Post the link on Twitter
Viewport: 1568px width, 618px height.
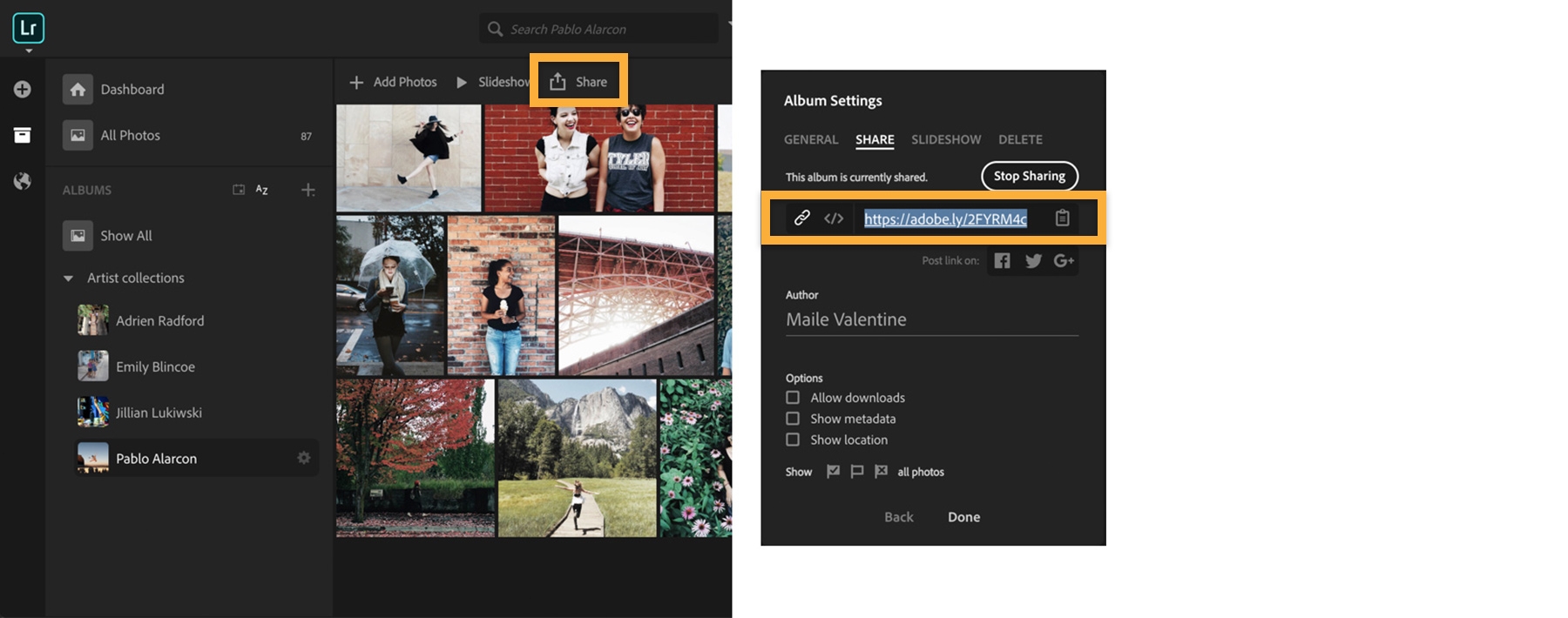1033,260
